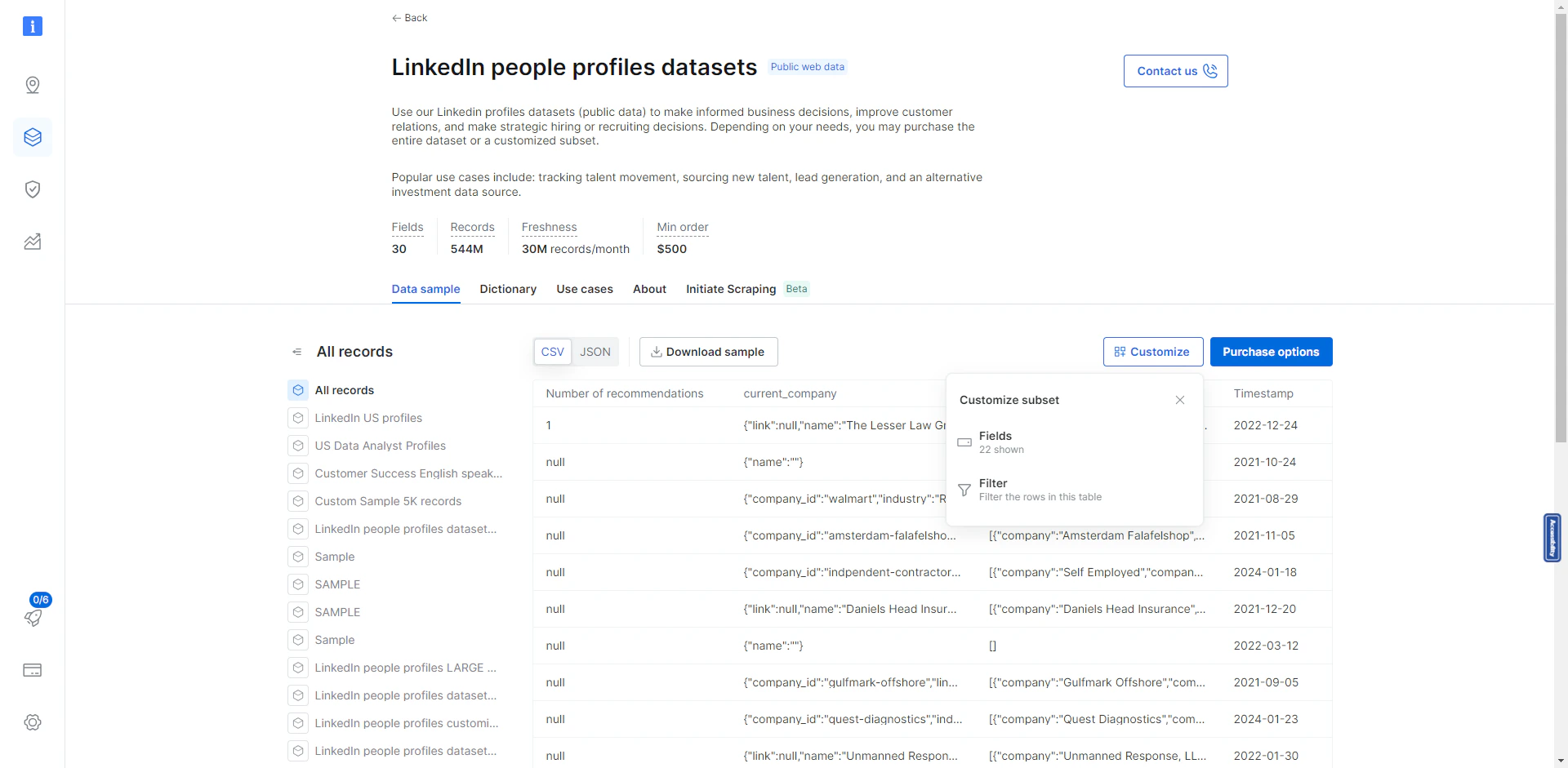Click Download sample button
This screenshot has width=1568, height=768.
tap(708, 352)
